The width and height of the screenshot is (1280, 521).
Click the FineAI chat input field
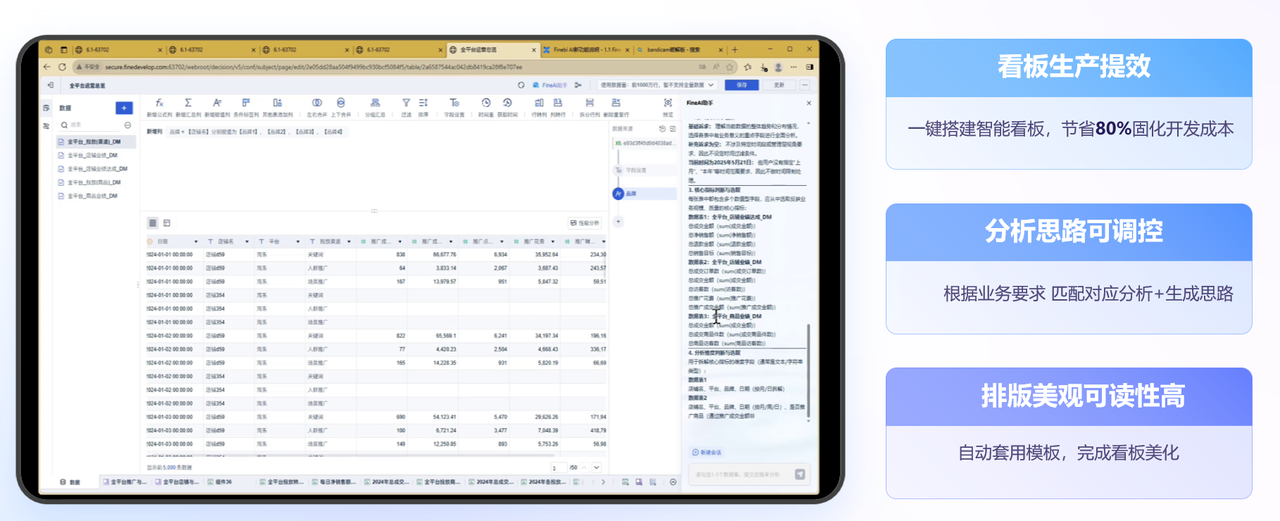pos(740,473)
